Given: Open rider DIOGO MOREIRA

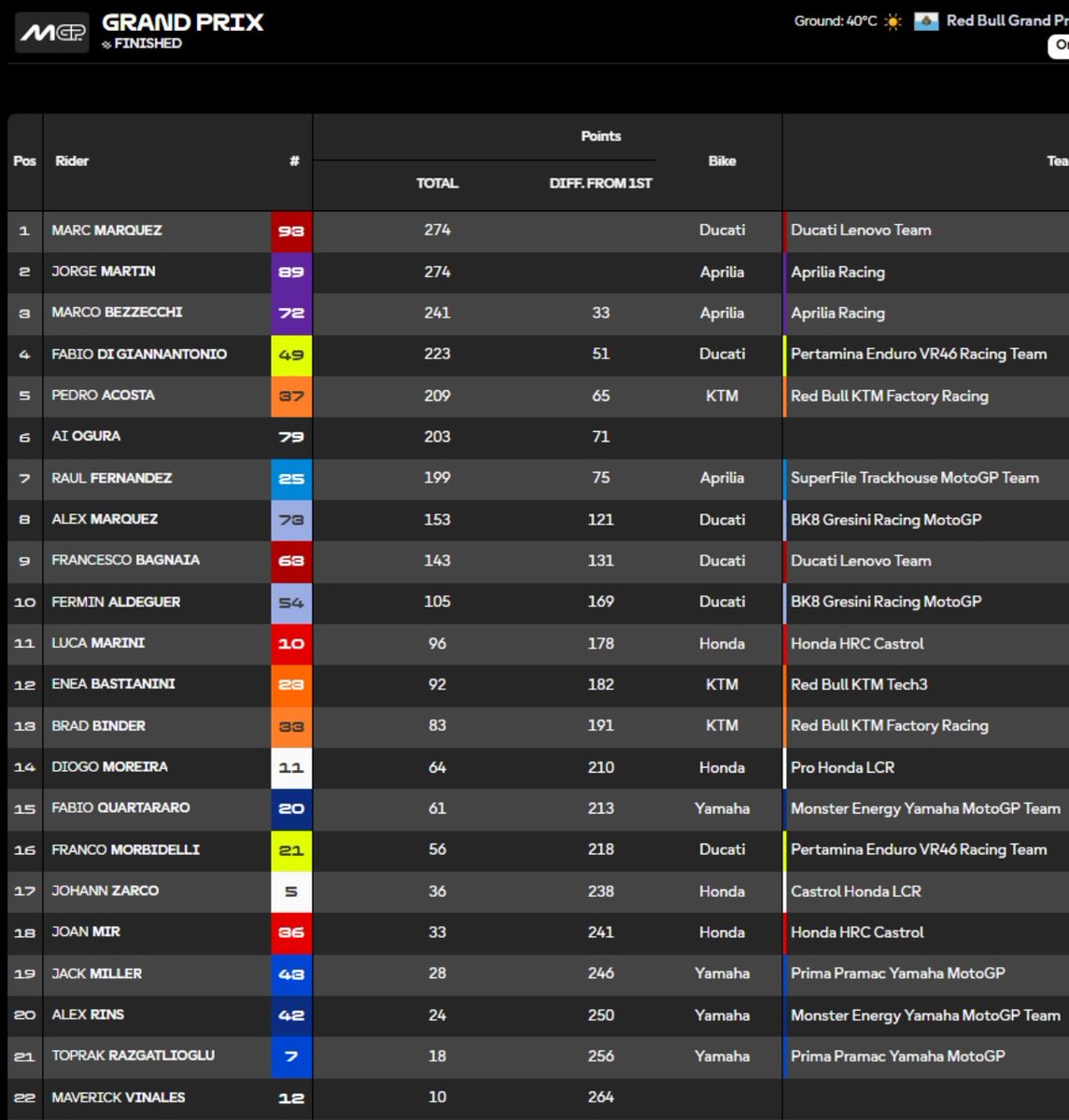Looking at the screenshot, I should pos(109,766).
